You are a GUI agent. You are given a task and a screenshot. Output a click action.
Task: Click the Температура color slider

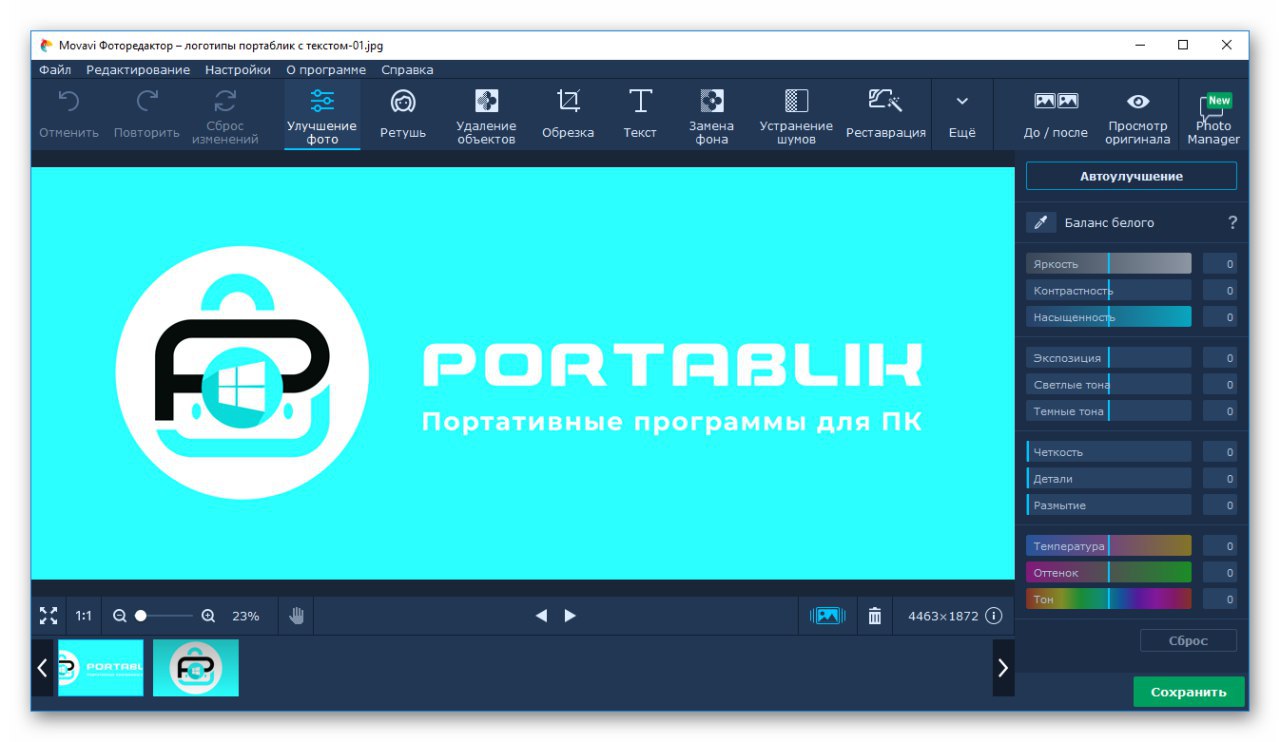(x=1109, y=546)
